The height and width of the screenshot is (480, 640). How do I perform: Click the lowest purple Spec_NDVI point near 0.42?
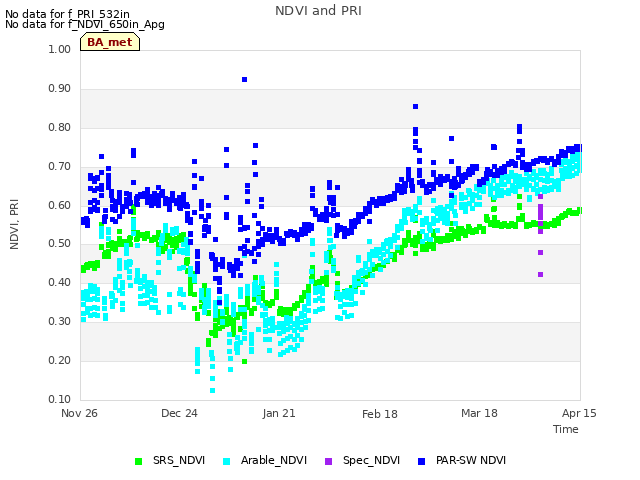(540, 275)
